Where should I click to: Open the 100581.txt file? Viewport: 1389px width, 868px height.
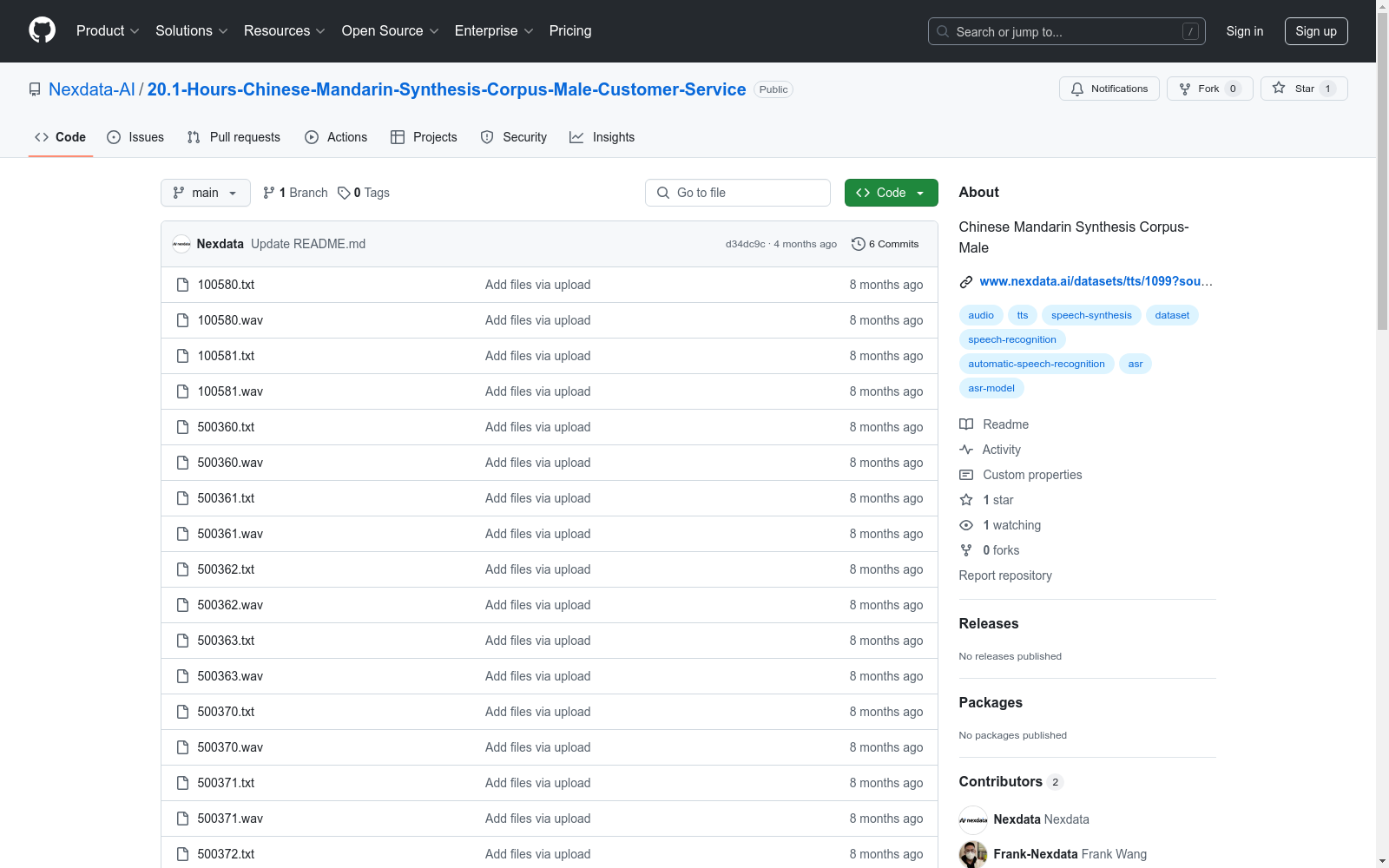point(226,356)
